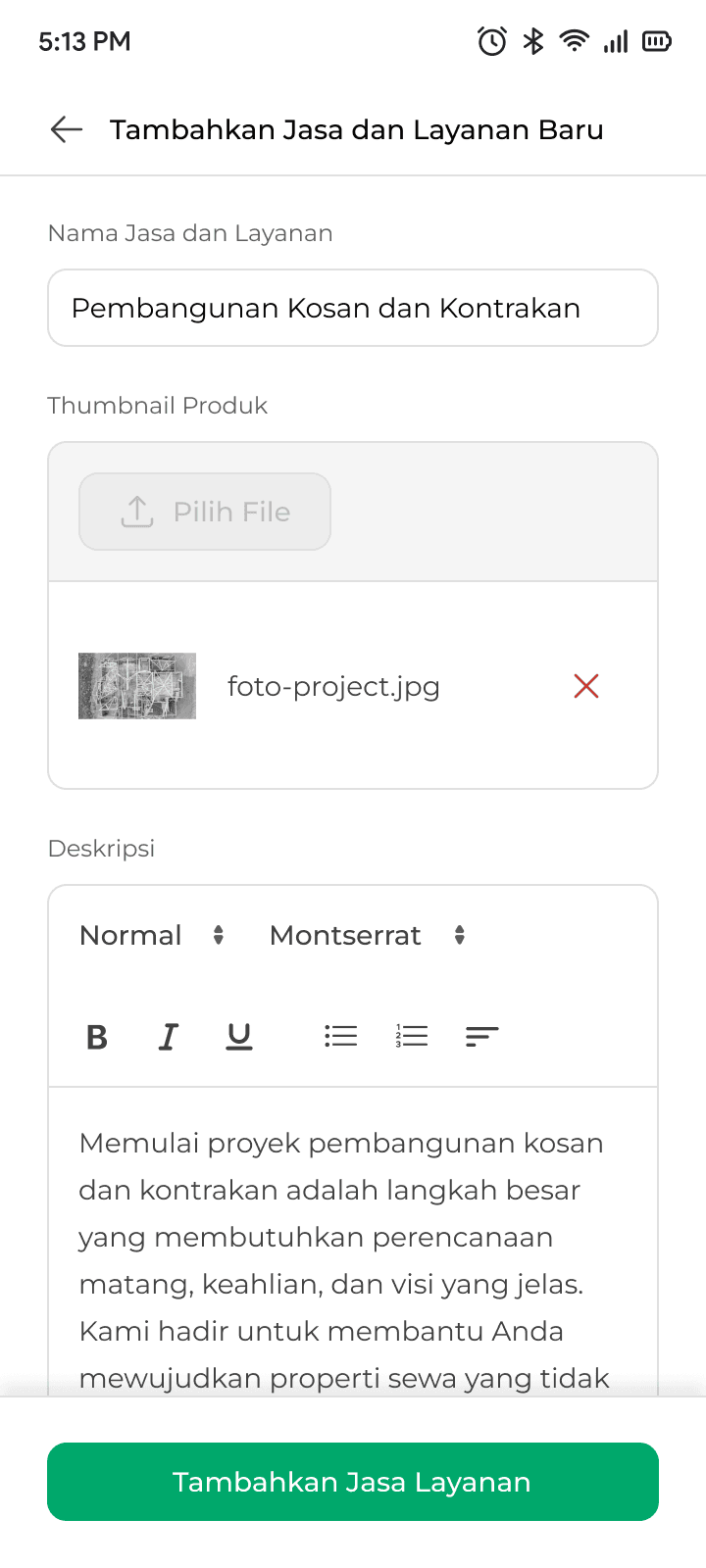
Task: Click the Nama Jasa dan Layanan field
Action: point(353,308)
